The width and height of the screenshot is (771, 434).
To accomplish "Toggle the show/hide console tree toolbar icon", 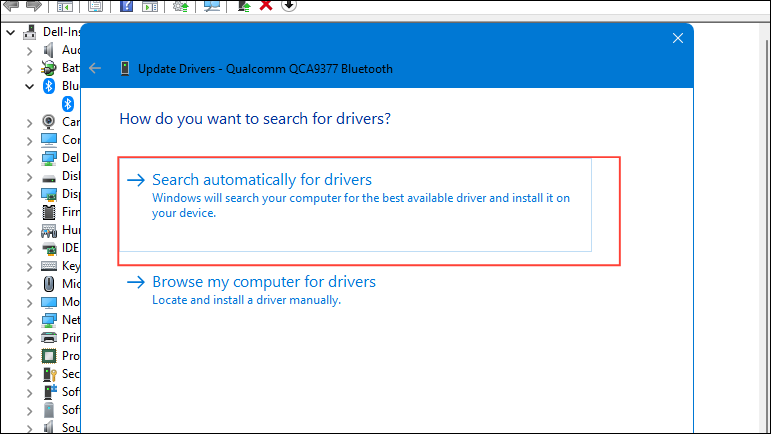I will click(64, 6).
